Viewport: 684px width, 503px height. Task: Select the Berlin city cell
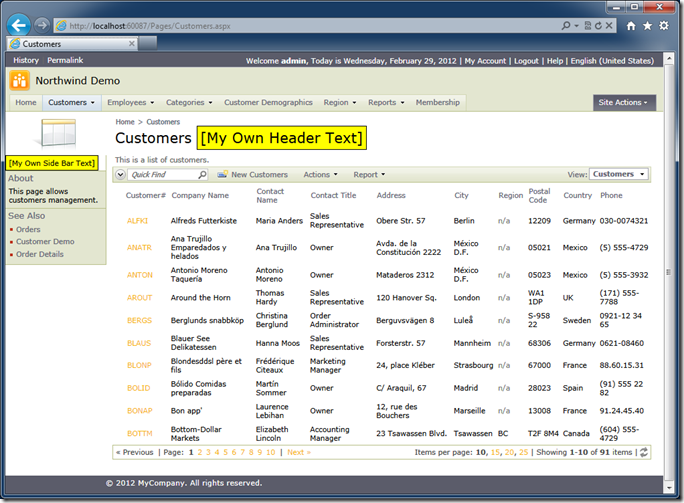[x=464, y=221]
